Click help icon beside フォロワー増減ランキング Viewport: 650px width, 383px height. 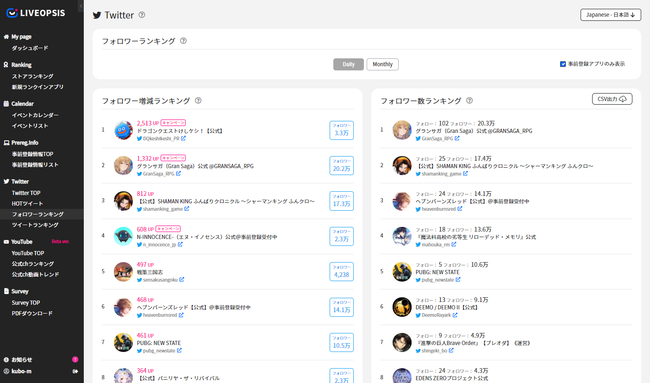[x=198, y=100]
